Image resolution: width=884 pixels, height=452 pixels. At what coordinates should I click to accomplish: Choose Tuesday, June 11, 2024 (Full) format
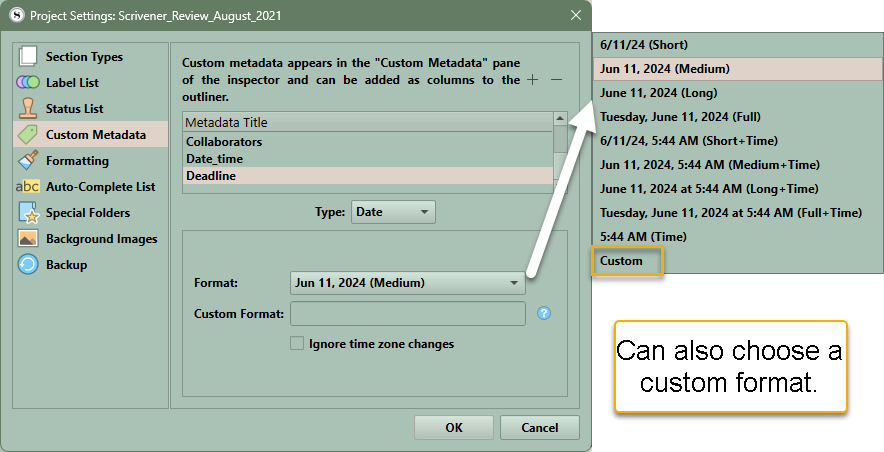[x=737, y=117]
